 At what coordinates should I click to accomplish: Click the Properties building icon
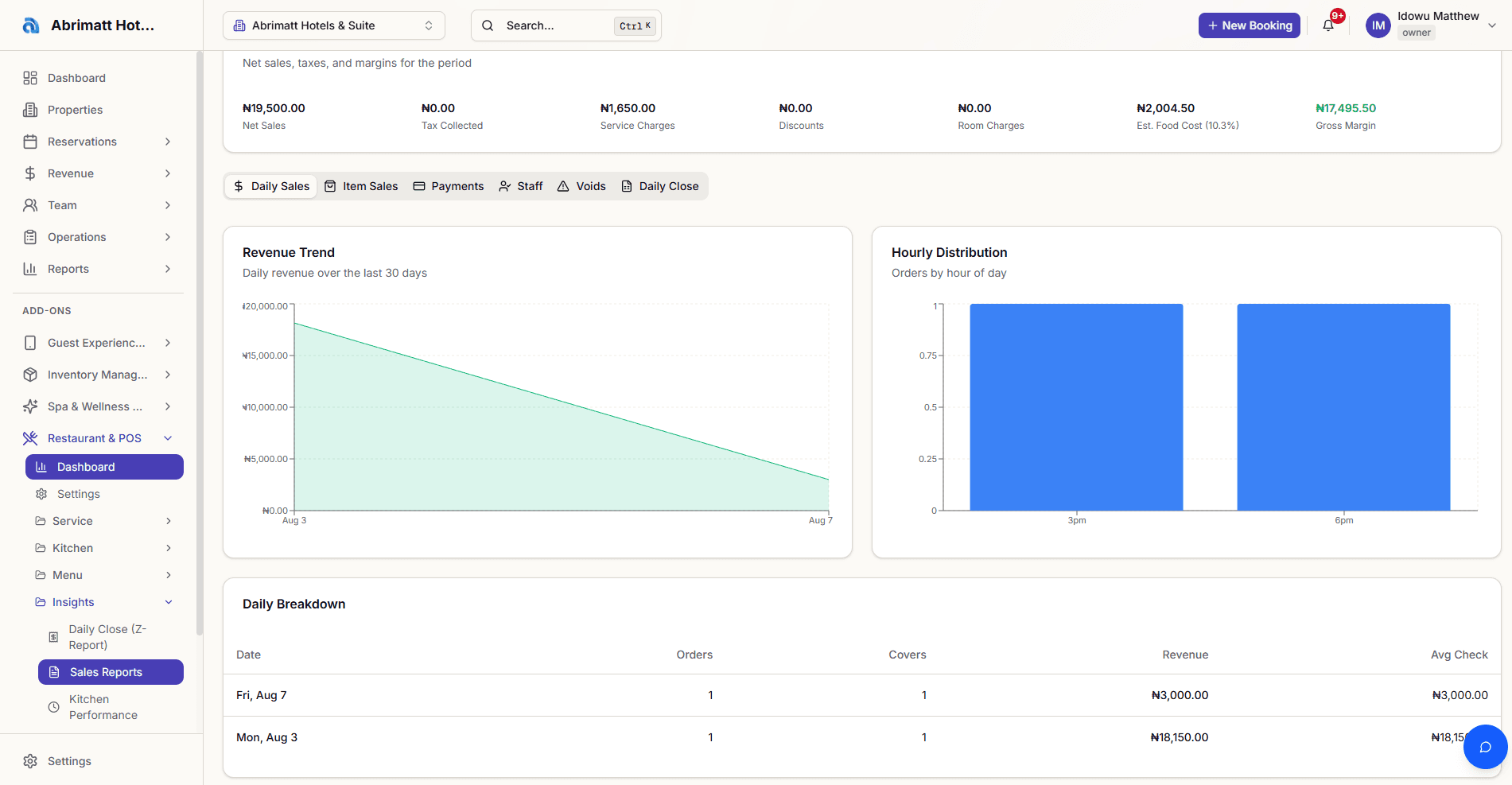pos(30,110)
